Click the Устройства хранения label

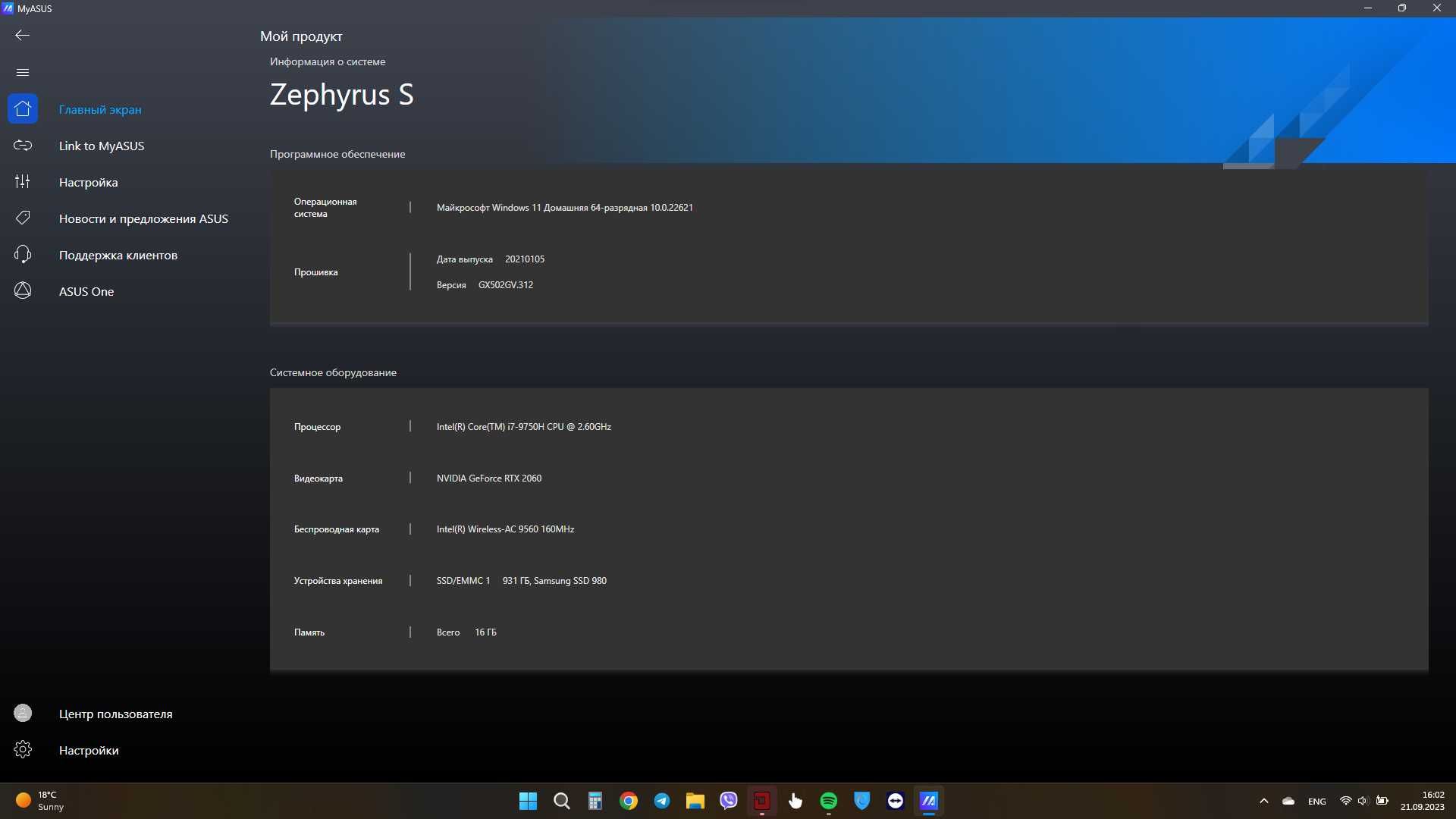(338, 580)
